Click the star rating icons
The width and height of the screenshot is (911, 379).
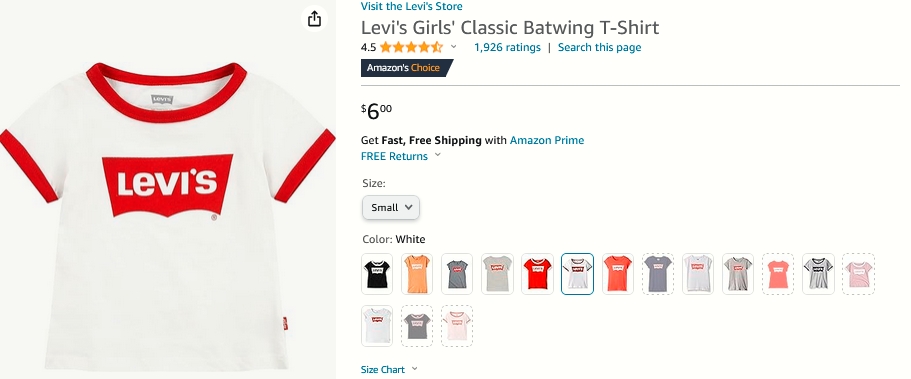(x=411, y=48)
